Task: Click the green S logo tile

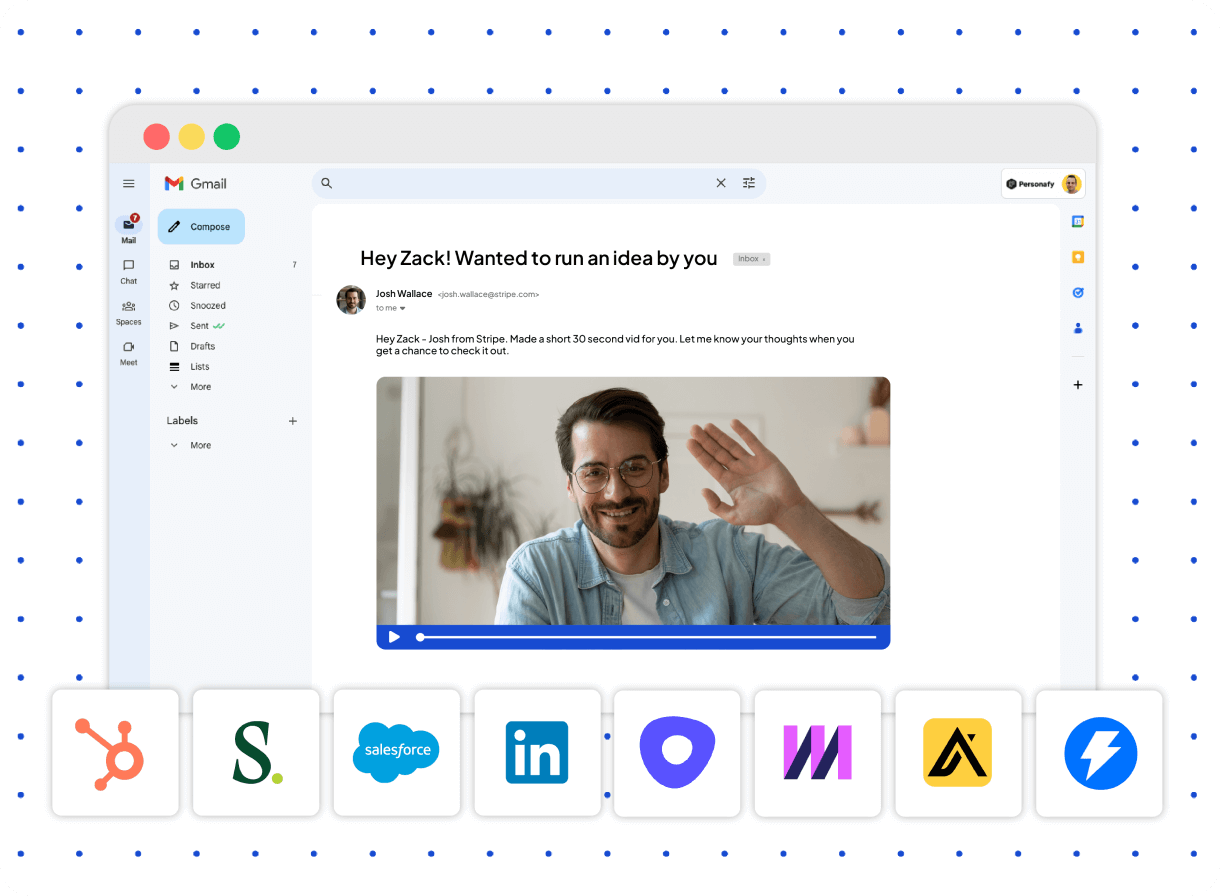Action: click(x=256, y=753)
